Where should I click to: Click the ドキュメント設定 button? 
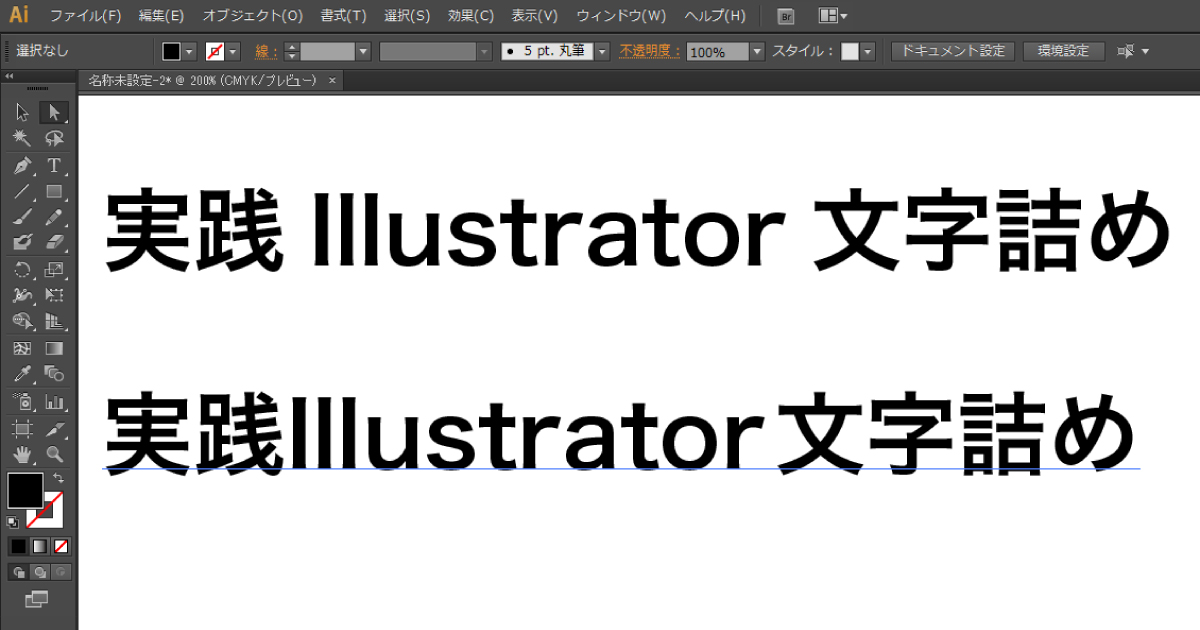(953, 51)
